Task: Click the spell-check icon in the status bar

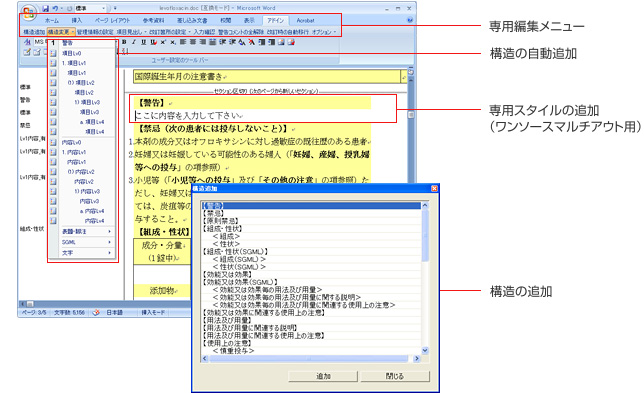Action: [x=96, y=313]
